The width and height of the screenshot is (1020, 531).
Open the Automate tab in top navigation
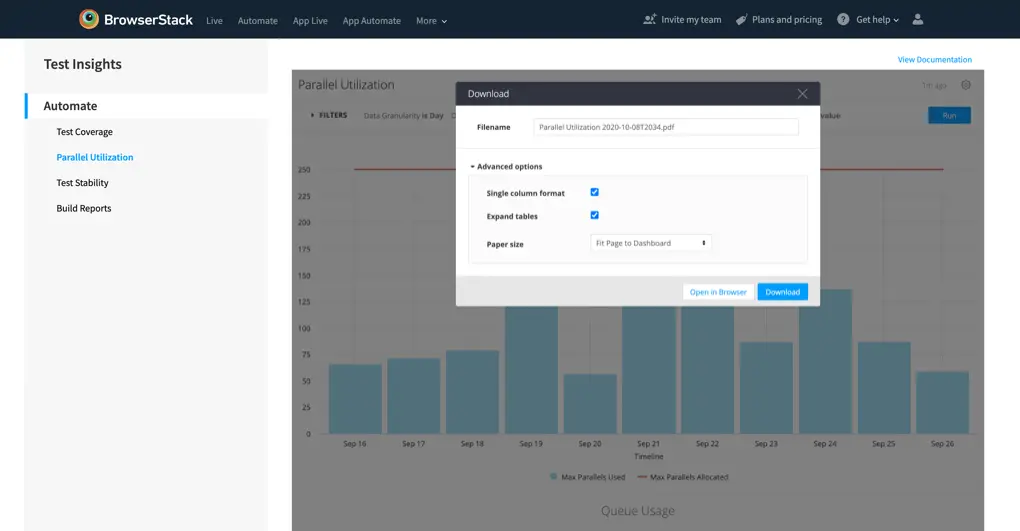[257, 20]
